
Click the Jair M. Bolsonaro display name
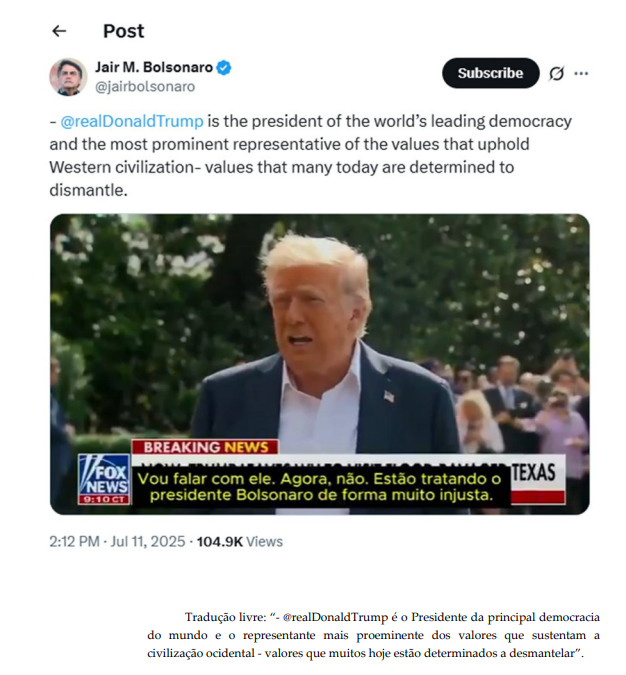[154, 68]
